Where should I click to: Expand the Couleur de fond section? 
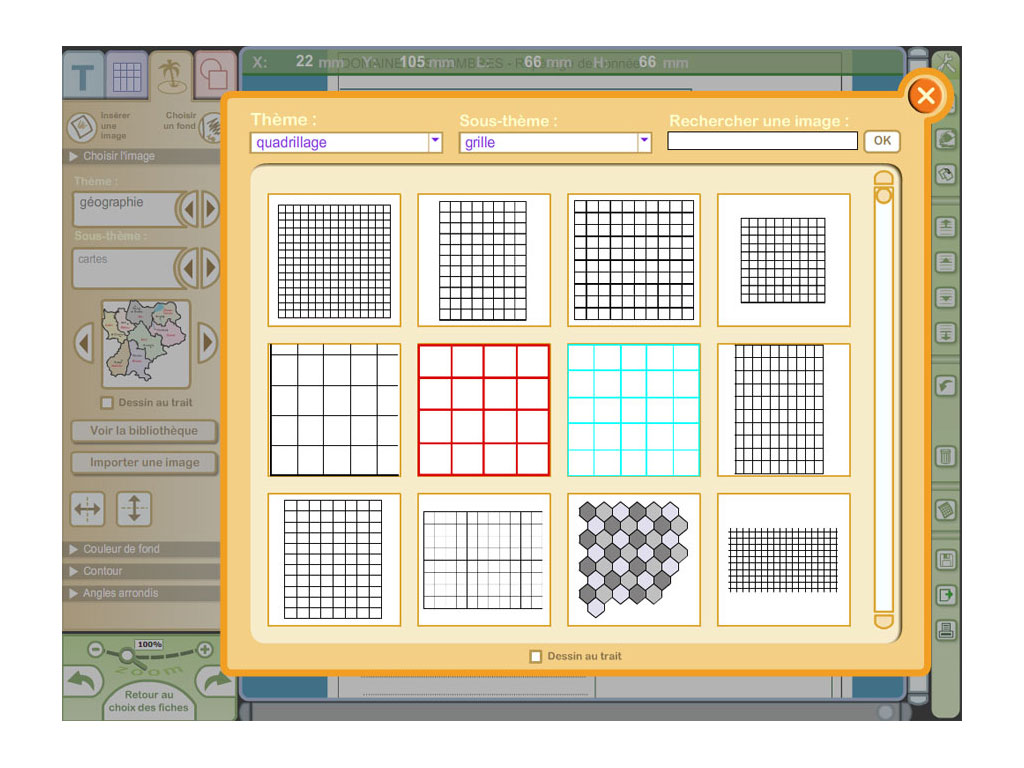(120, 549)
